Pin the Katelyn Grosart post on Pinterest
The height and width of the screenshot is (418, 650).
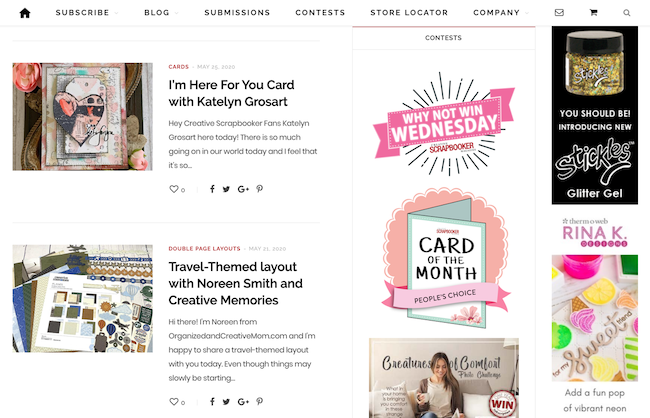click(x=260, y=189)
